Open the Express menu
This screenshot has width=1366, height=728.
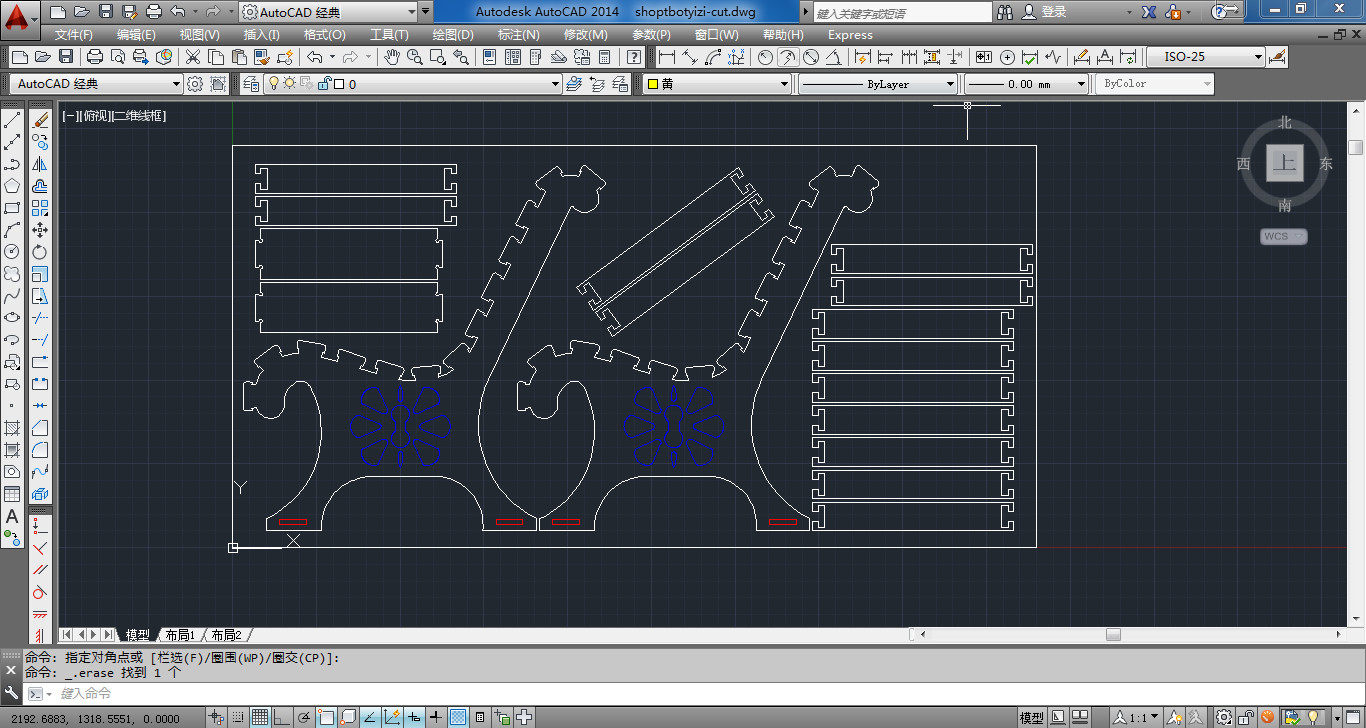pos(850,35)
